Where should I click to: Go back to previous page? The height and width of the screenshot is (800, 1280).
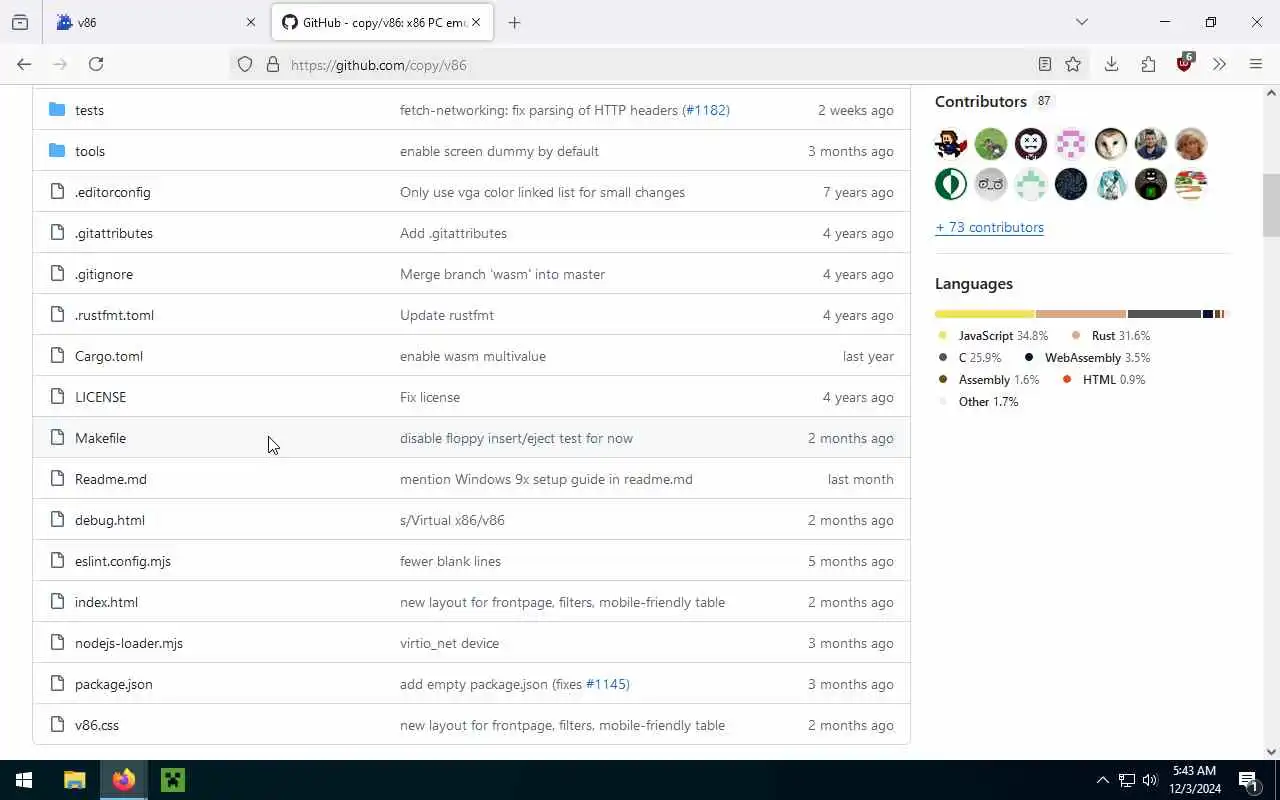tap(24, 64)
